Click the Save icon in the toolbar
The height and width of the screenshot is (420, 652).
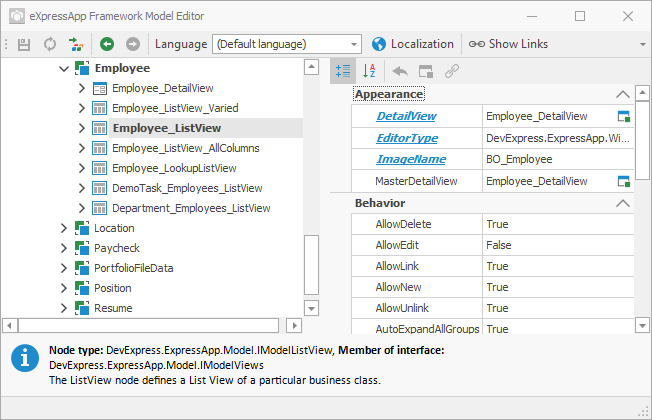pyautogui.click(x=24, y=44)
